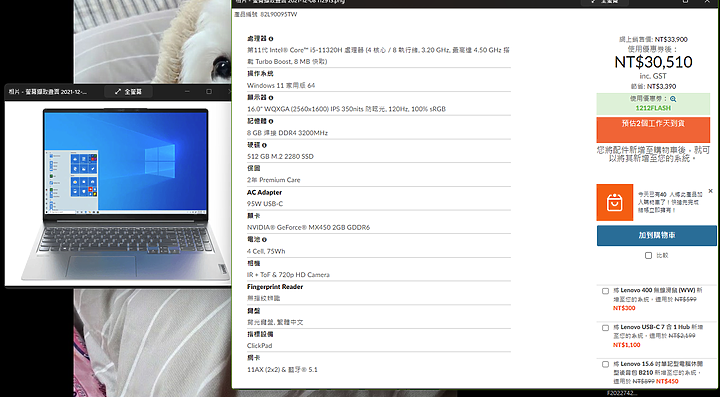The image size is (720, 397).
Task: Dismiss the purchase notification popup
Action: pyautogui.click(x=710, y=191)
